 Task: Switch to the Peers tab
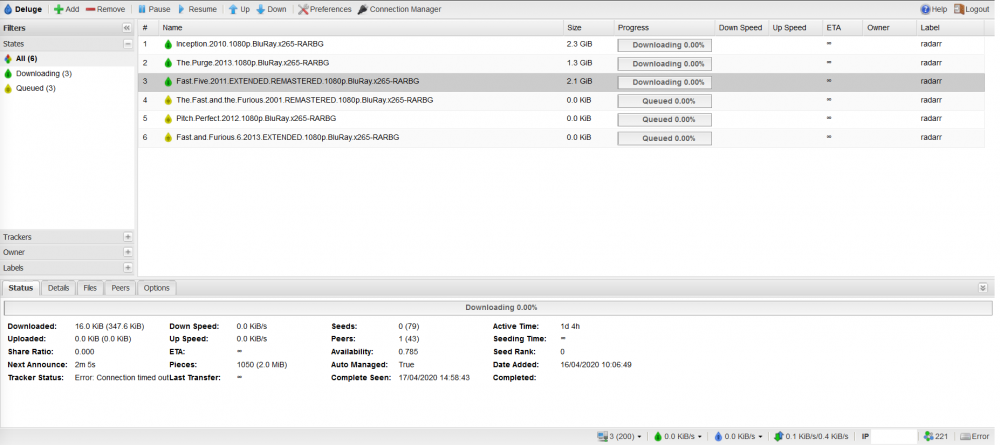[120, 288]
